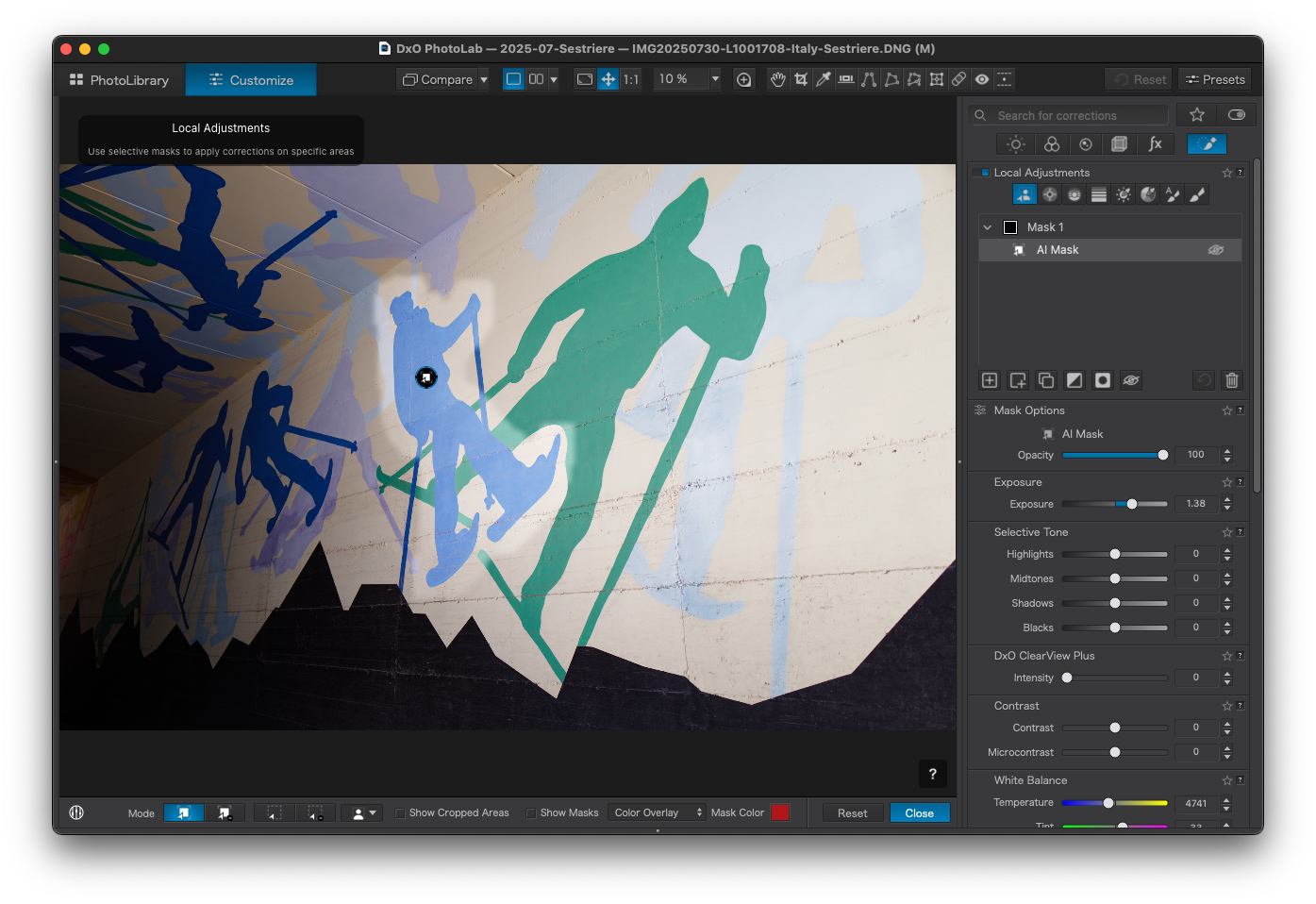1316x904 pixels.
Task: Open the Color Overlay dropdown
Action: coord(658,812)
